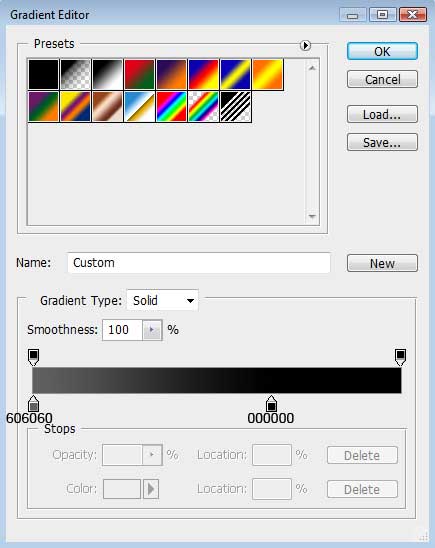435x548 pixels.
Task: Maximize the Gradient Editor window
Action: pos(383,15)
